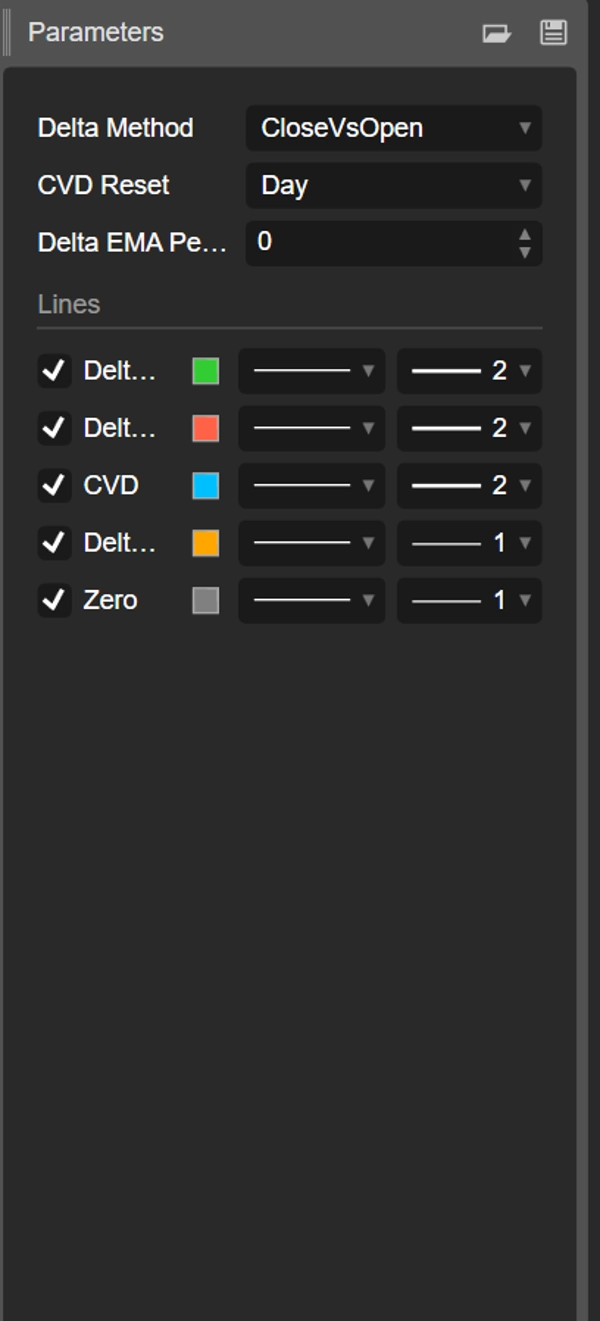This screenshot has width=600, height=1321.
Task: Open a saved parameters preset via folder icon
Action: point(497,31)
